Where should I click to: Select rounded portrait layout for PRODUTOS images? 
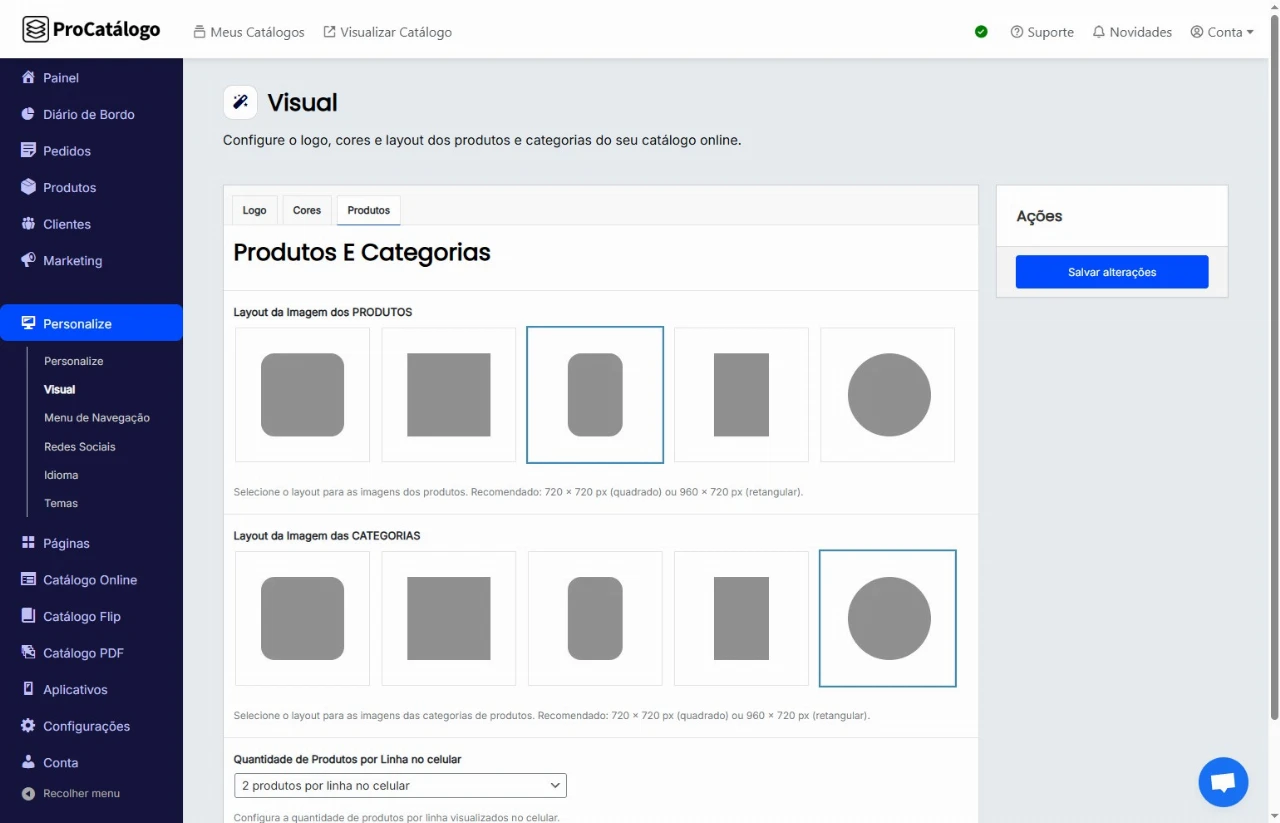click(x=595, y=395)
